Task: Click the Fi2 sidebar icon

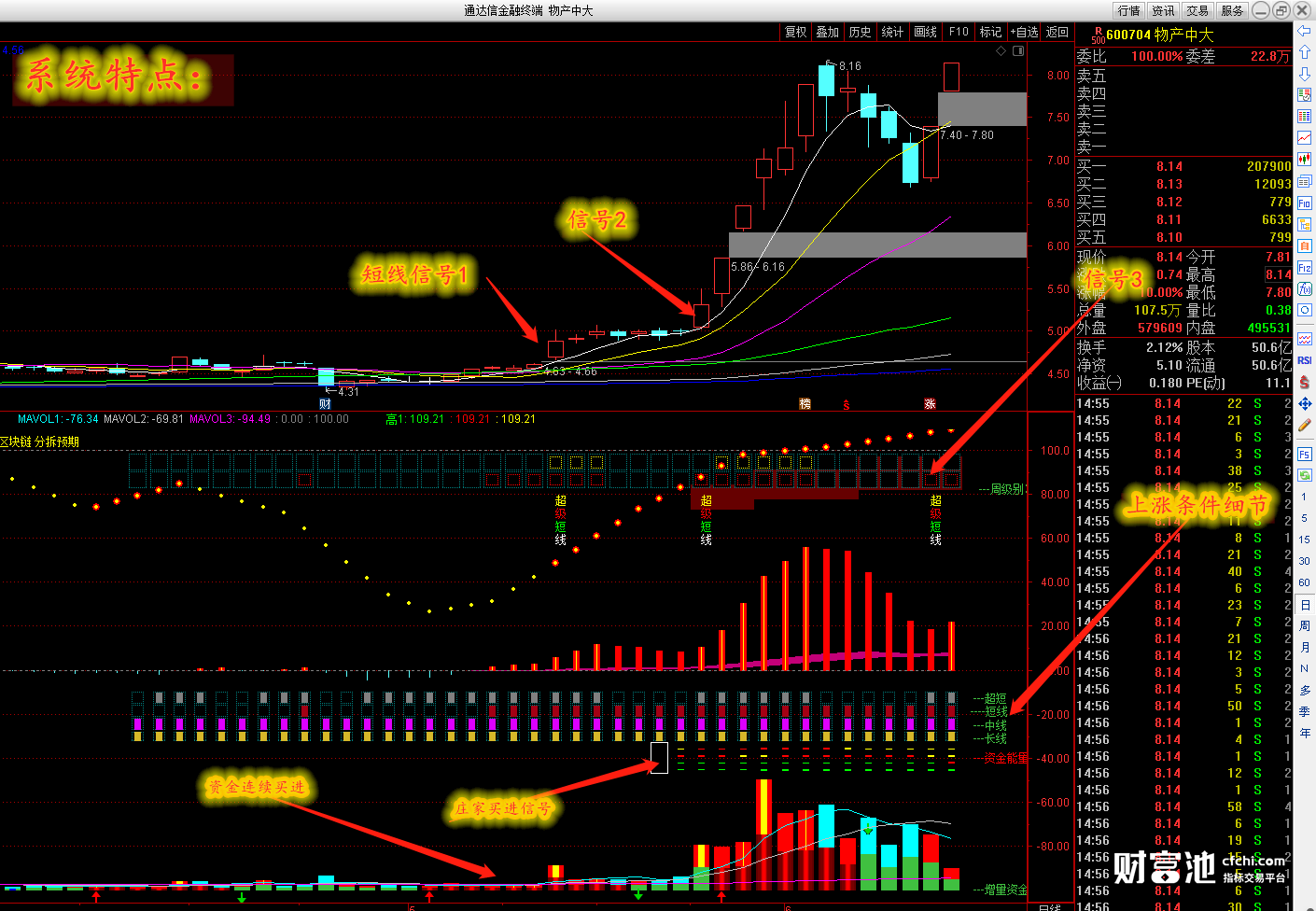Action: [1305, 268]
